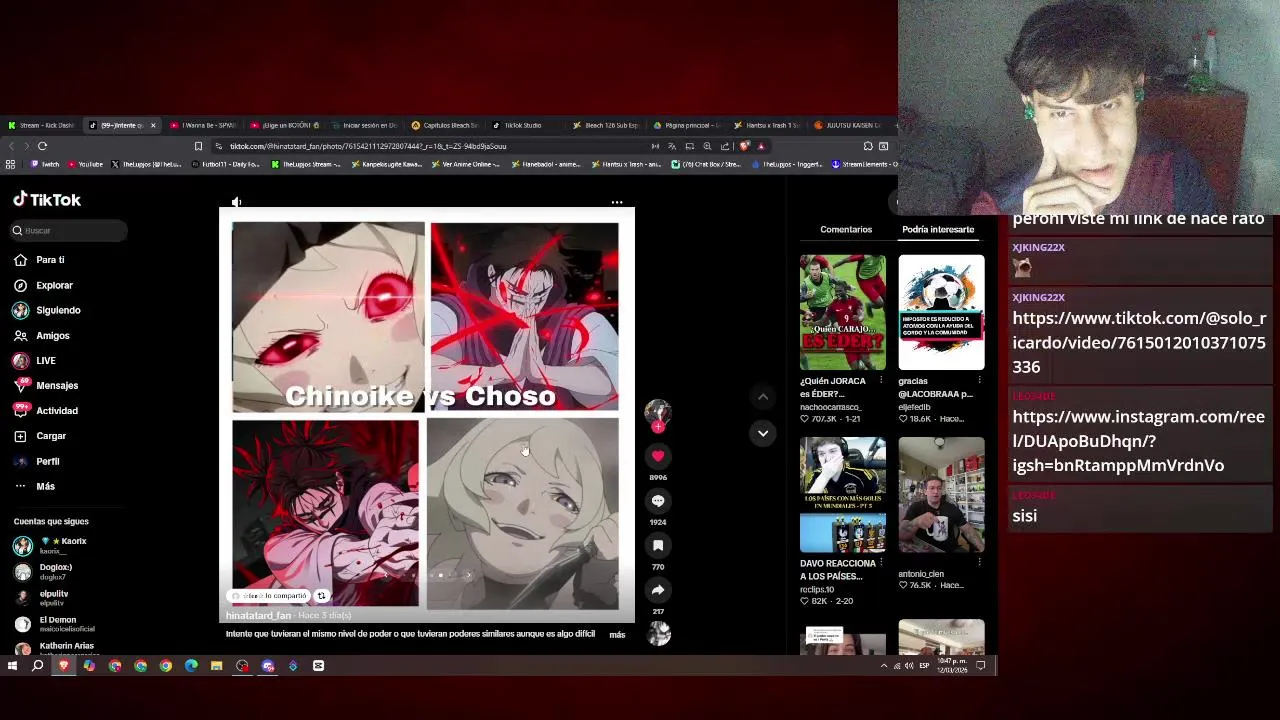The width and height of the screenshot is (1280, 720).
Task: Click the 'lo compartió' repost label
Action: [268, 596]
